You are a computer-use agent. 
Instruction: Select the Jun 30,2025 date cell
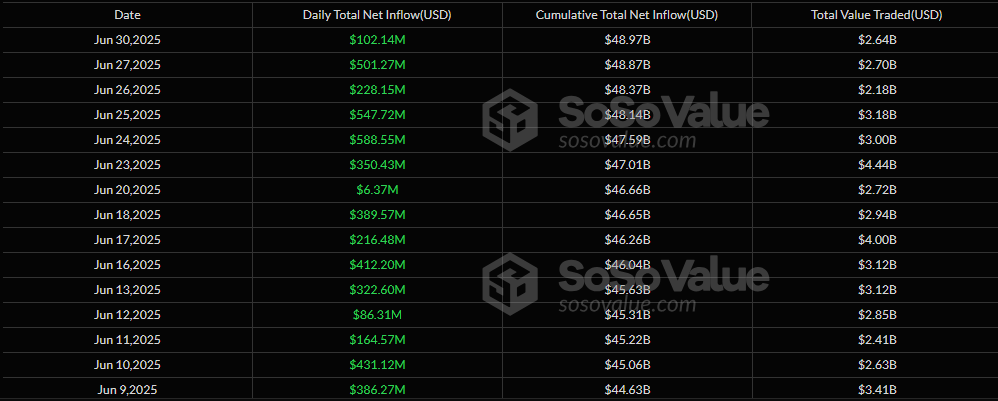tap(127, 40)
